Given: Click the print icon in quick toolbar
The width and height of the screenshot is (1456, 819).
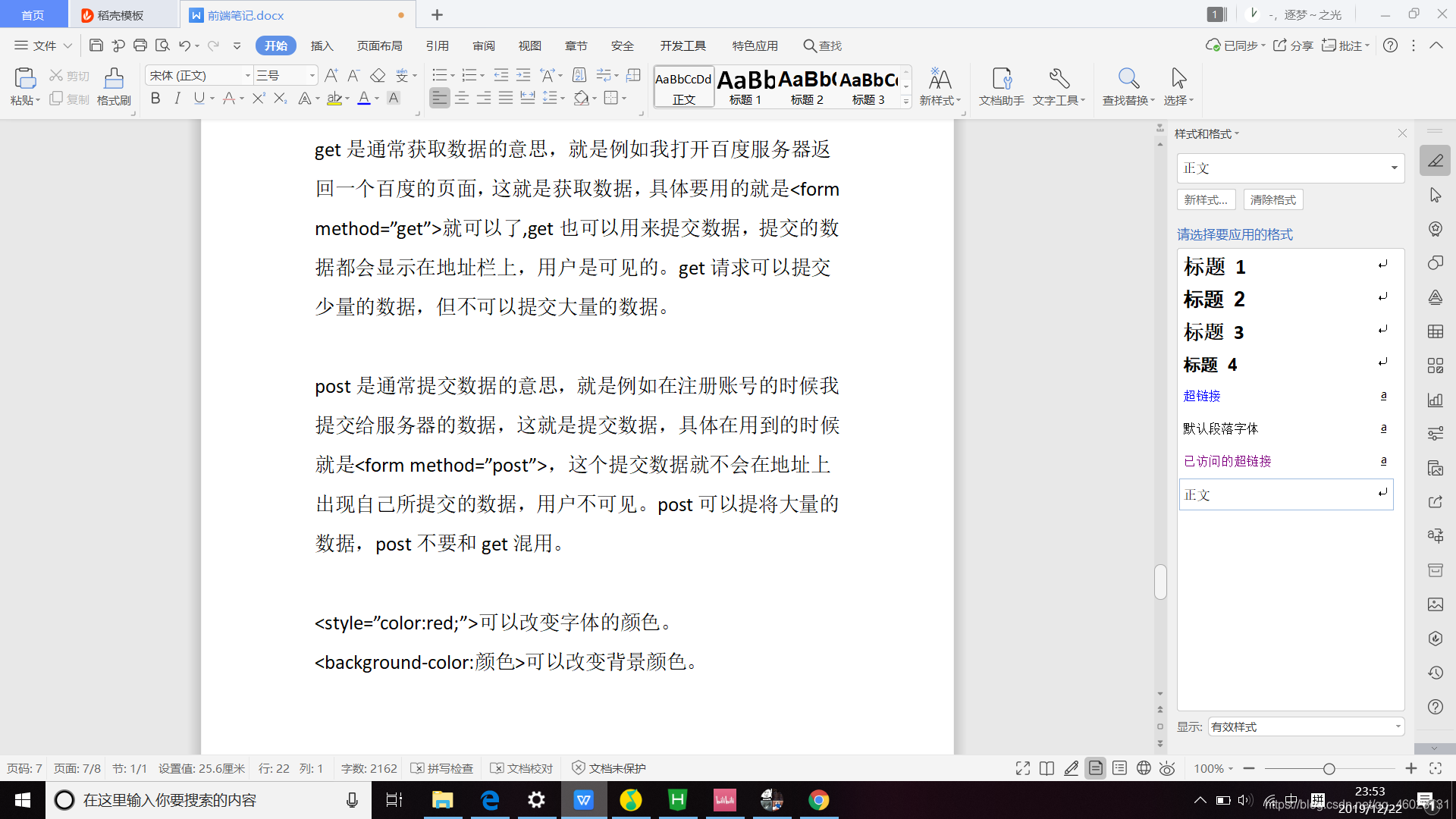Looking at the screenshot, I should tap(140, 45).
